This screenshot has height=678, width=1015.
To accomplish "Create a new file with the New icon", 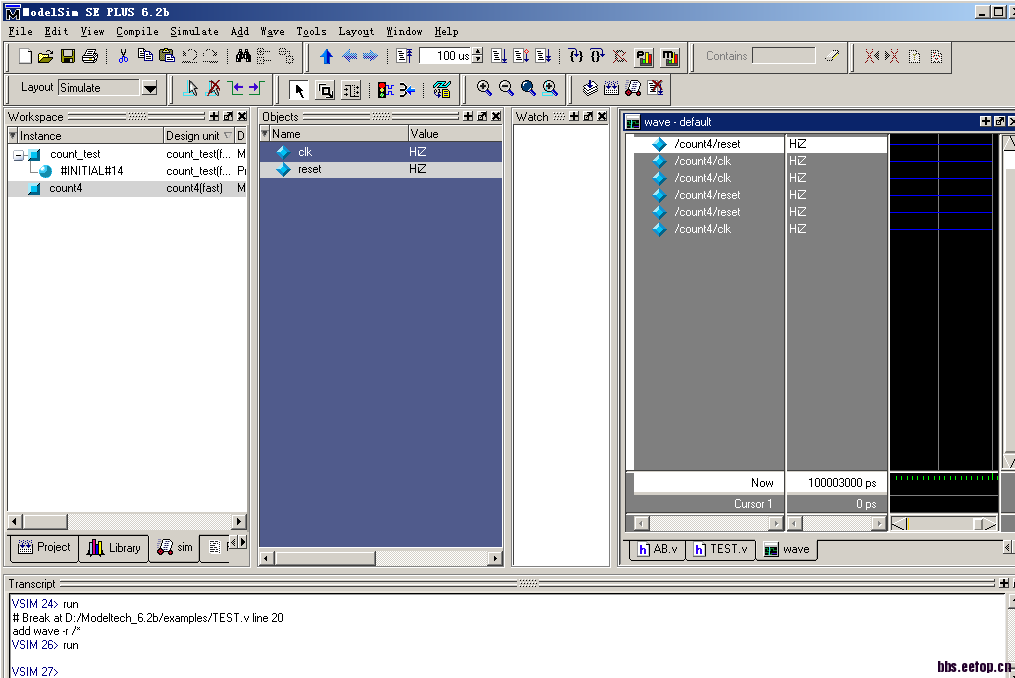I will coord(25,56).
